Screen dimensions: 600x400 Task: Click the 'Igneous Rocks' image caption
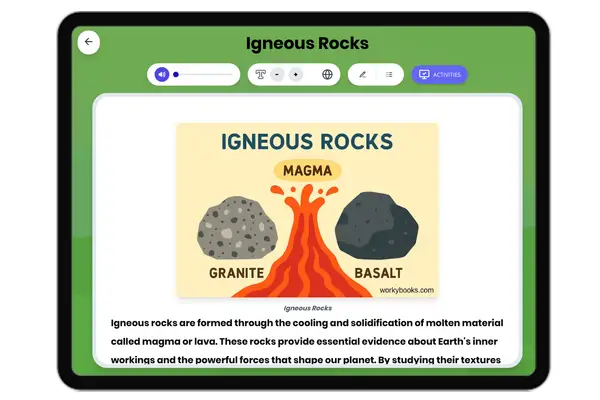coord(308,308)
